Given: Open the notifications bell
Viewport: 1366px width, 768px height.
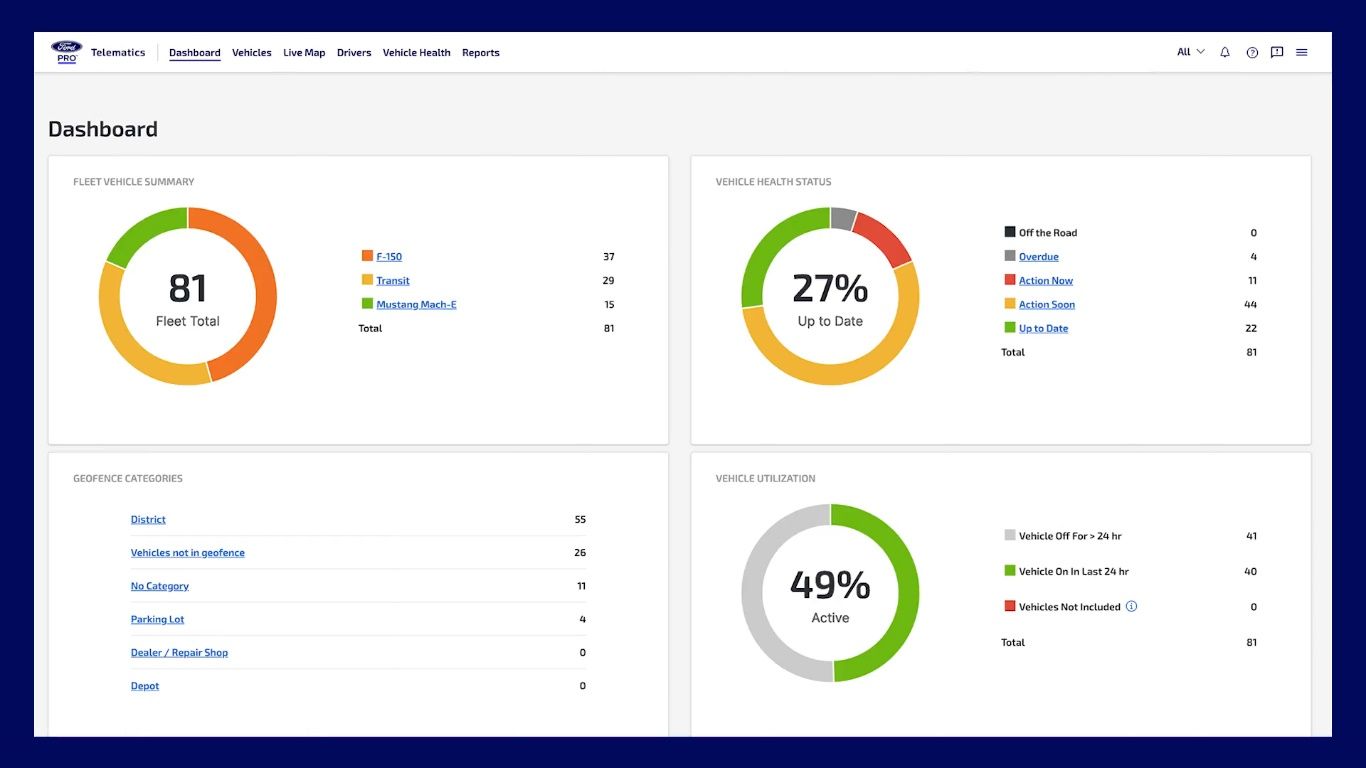Looking at the screenshot, I should (x=1225, y=52).
